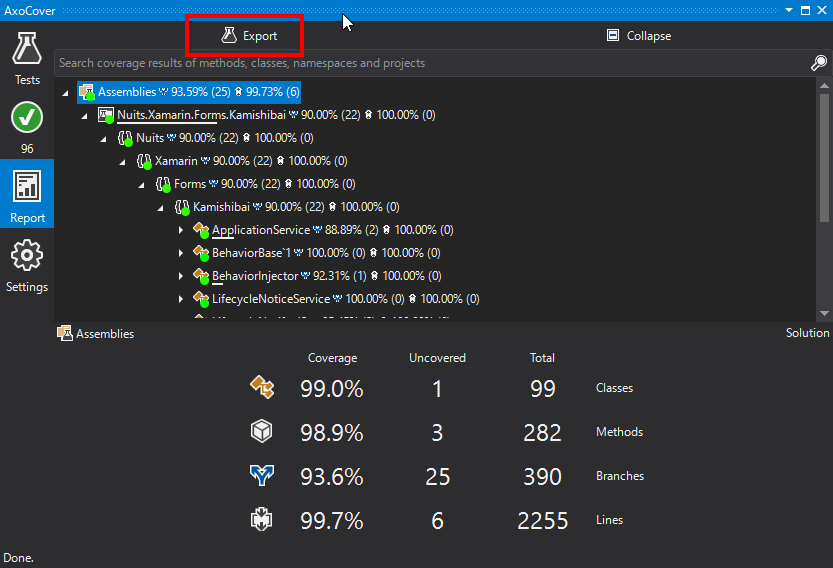
Task: Click the BehaviorBase`1 class icon
Action: point(201,253)
